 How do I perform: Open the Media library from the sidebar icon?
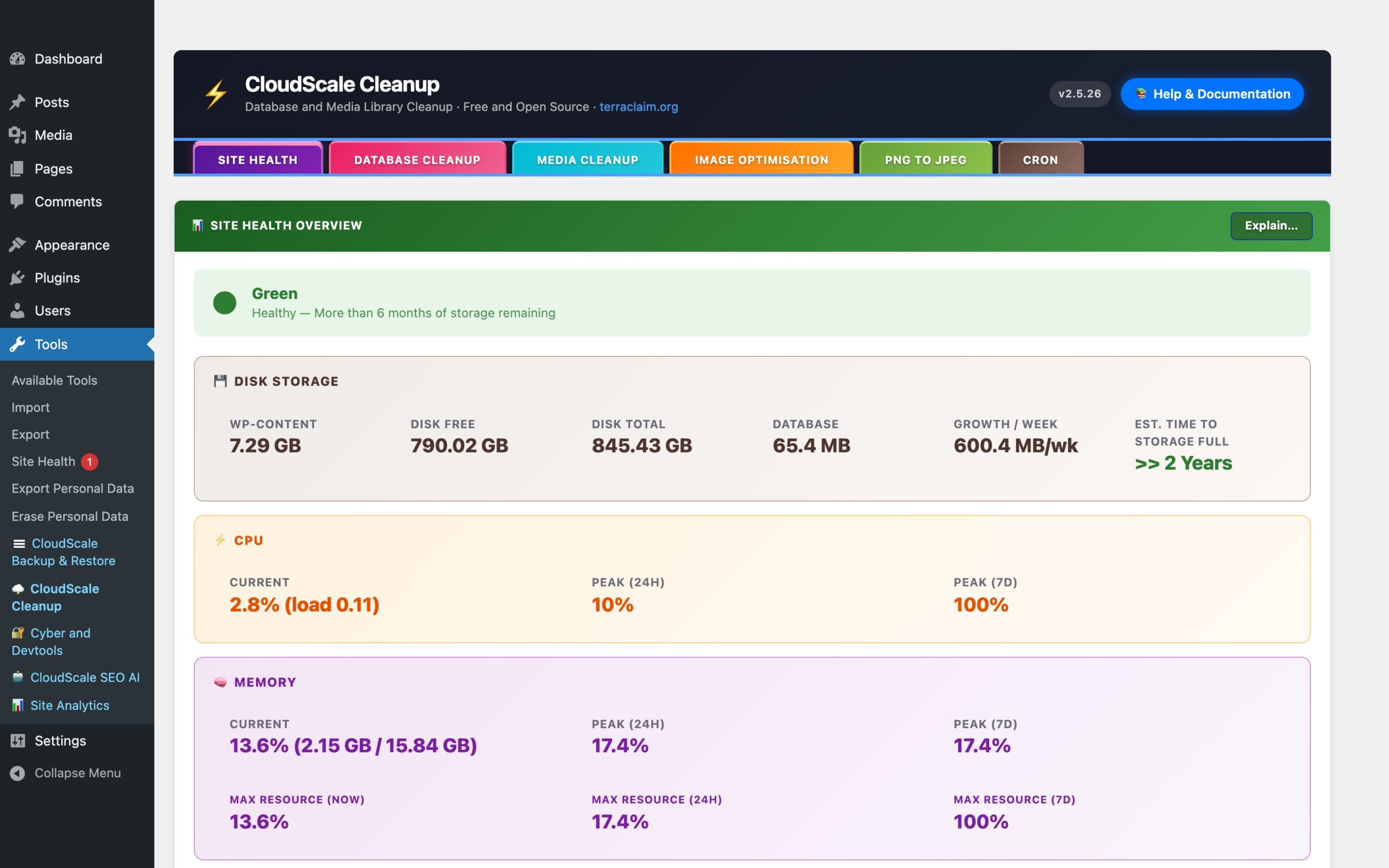(18, 135)
